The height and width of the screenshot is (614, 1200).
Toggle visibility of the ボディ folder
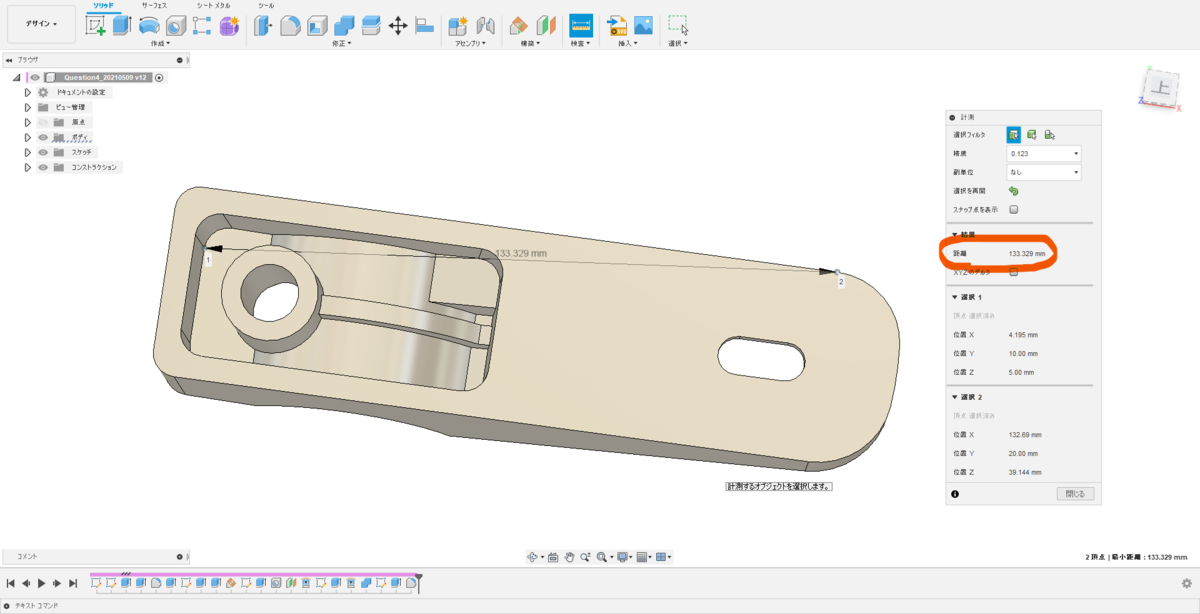pyautogui.click(x=43, y=137)
